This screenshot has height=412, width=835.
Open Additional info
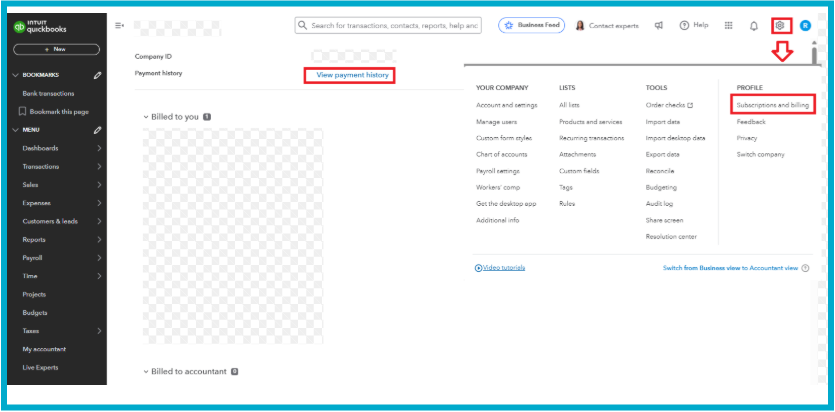pos(497,220)
